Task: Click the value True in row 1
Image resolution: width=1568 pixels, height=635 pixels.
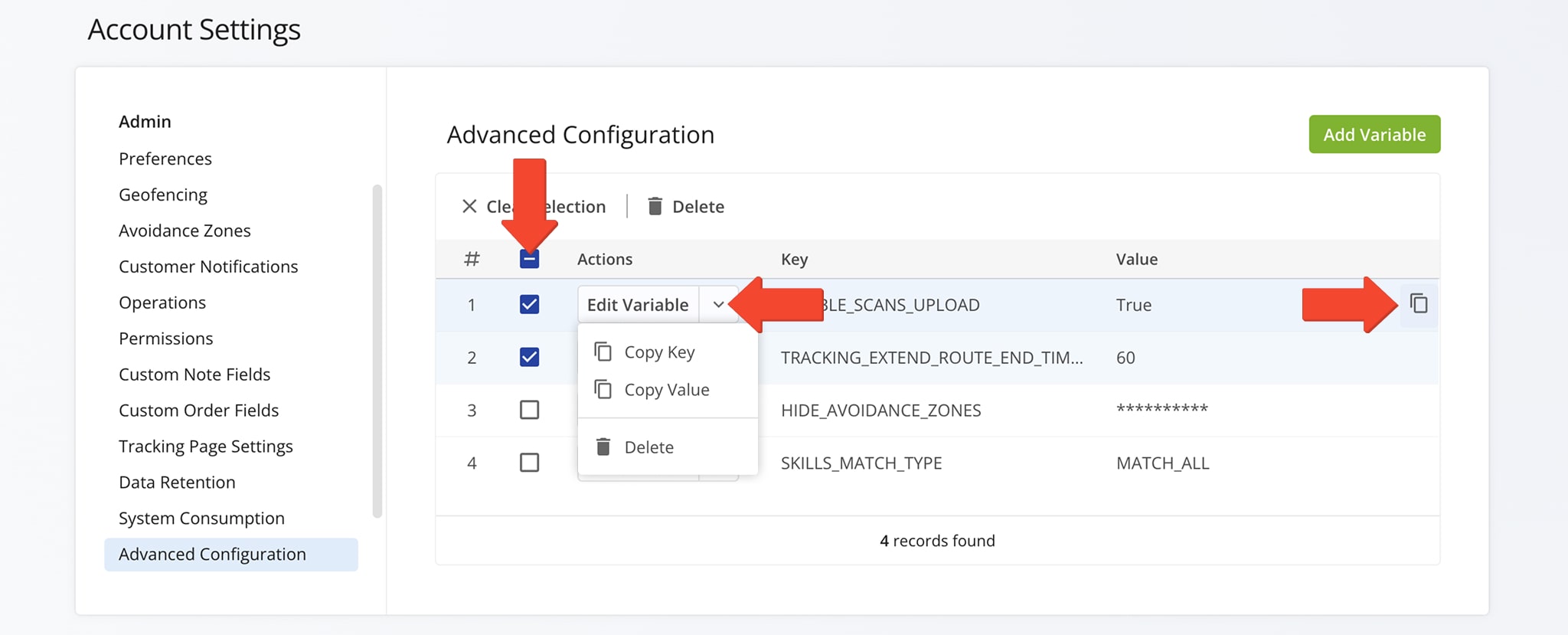Action: click(1133, 304)
